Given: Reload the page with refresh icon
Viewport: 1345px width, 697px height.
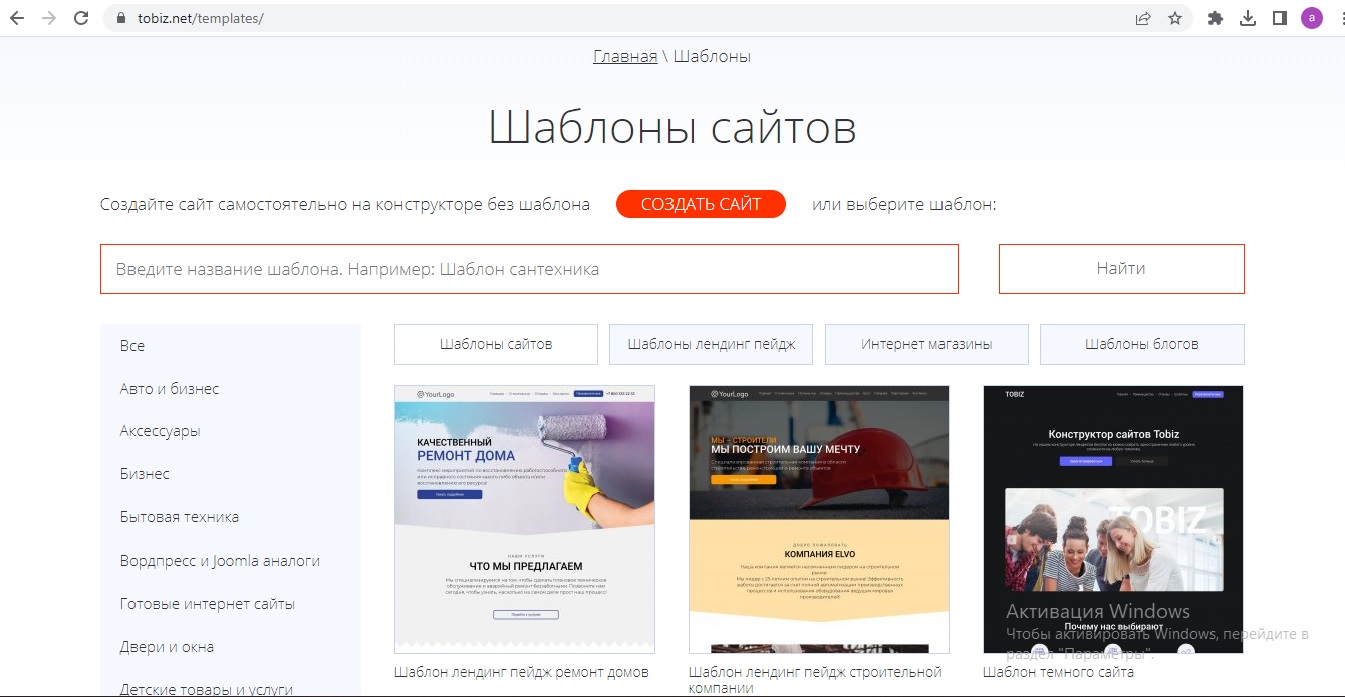Looking at the screenshot, I should 81,18.
